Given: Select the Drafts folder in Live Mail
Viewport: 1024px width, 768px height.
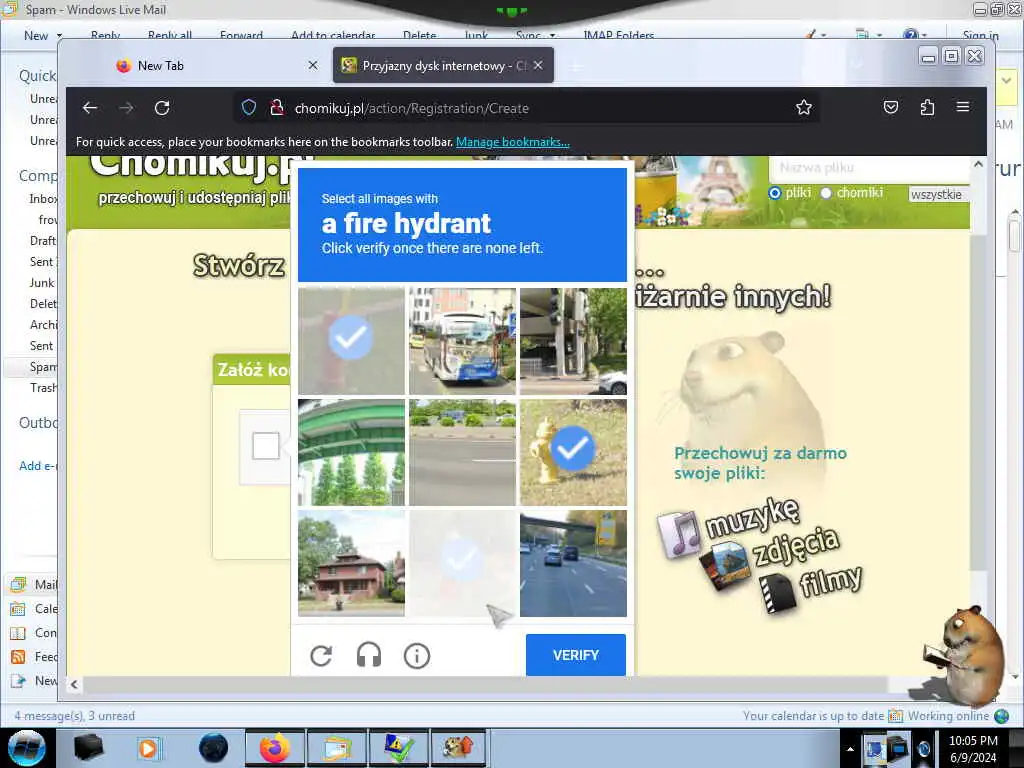Looking at the screenshot, I should pos(43,241).
